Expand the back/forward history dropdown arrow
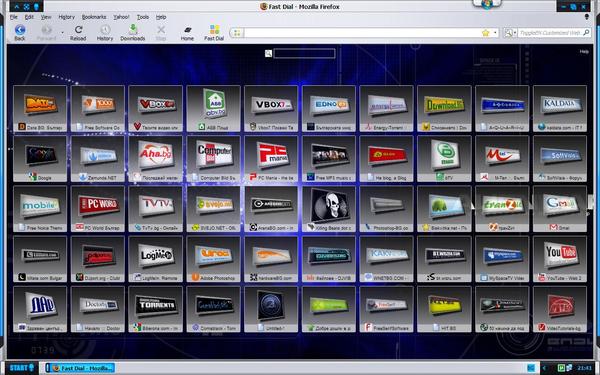 pyautogui.click(x=62, y=33)
